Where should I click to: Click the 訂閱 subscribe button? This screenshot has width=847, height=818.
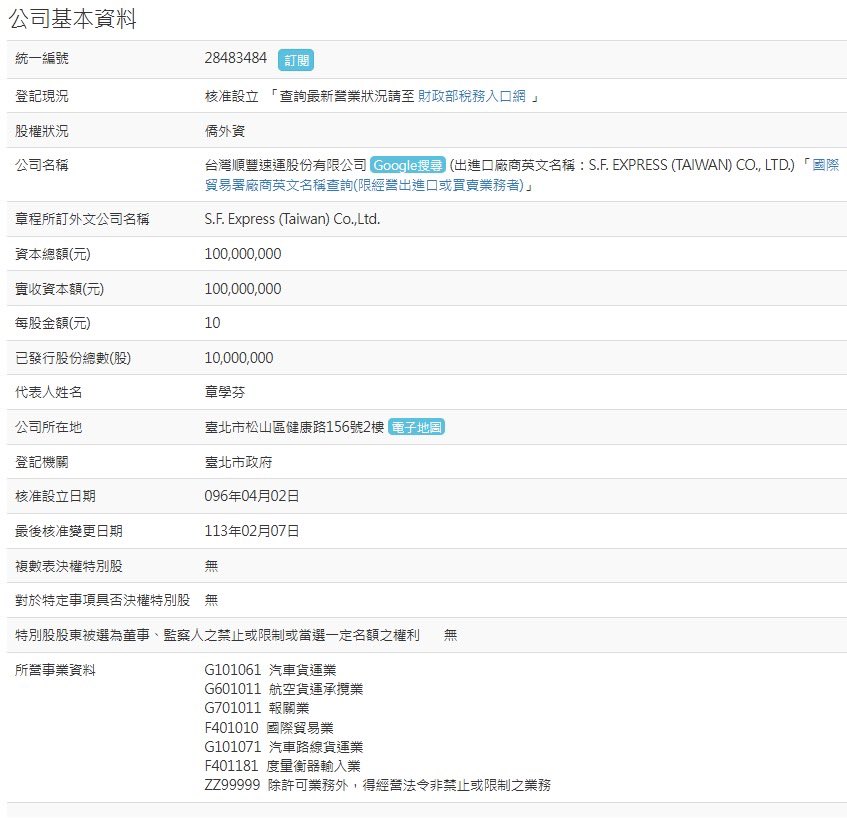(x=295, y=60)
